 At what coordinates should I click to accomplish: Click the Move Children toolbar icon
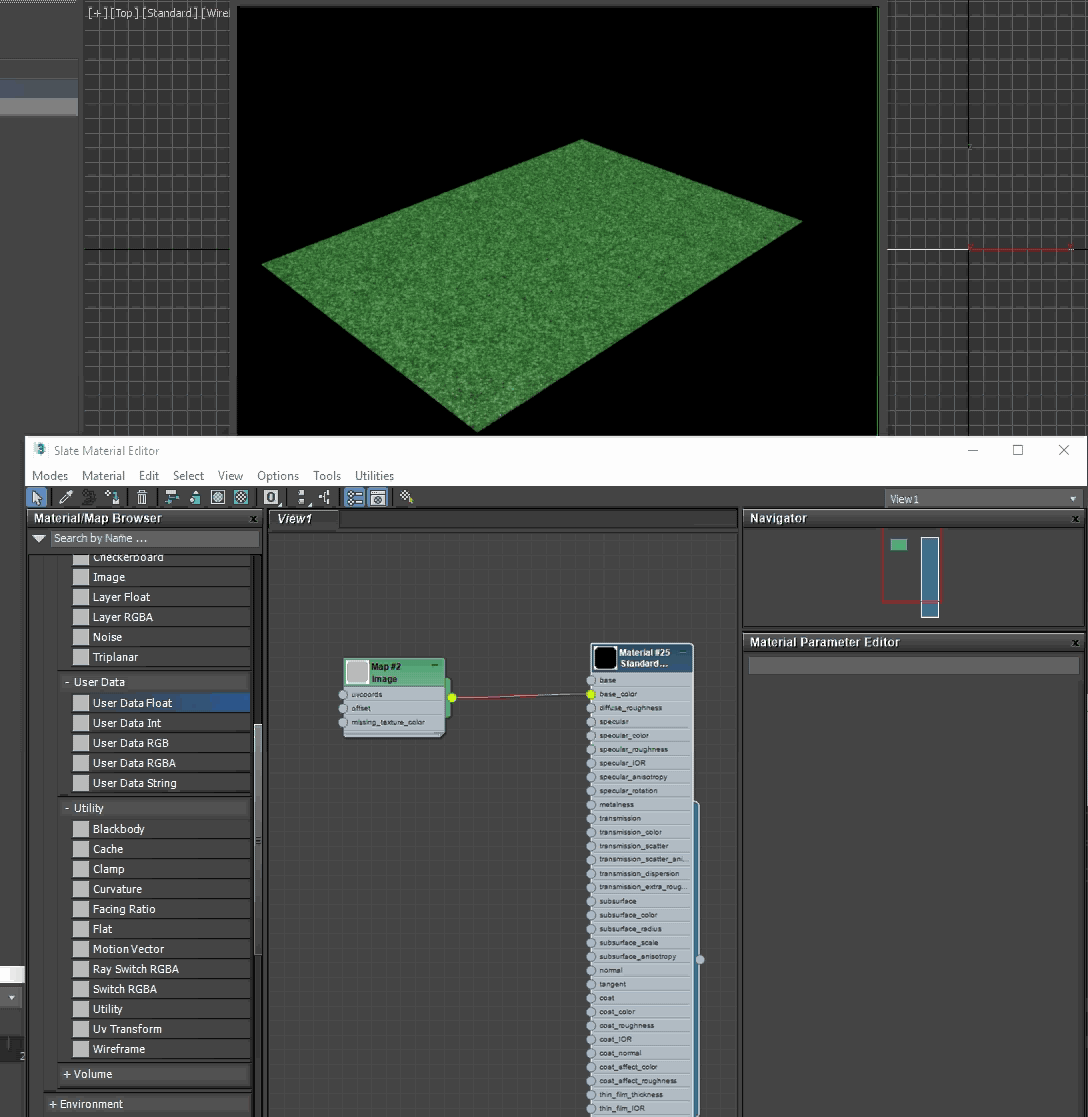(171, 497)
